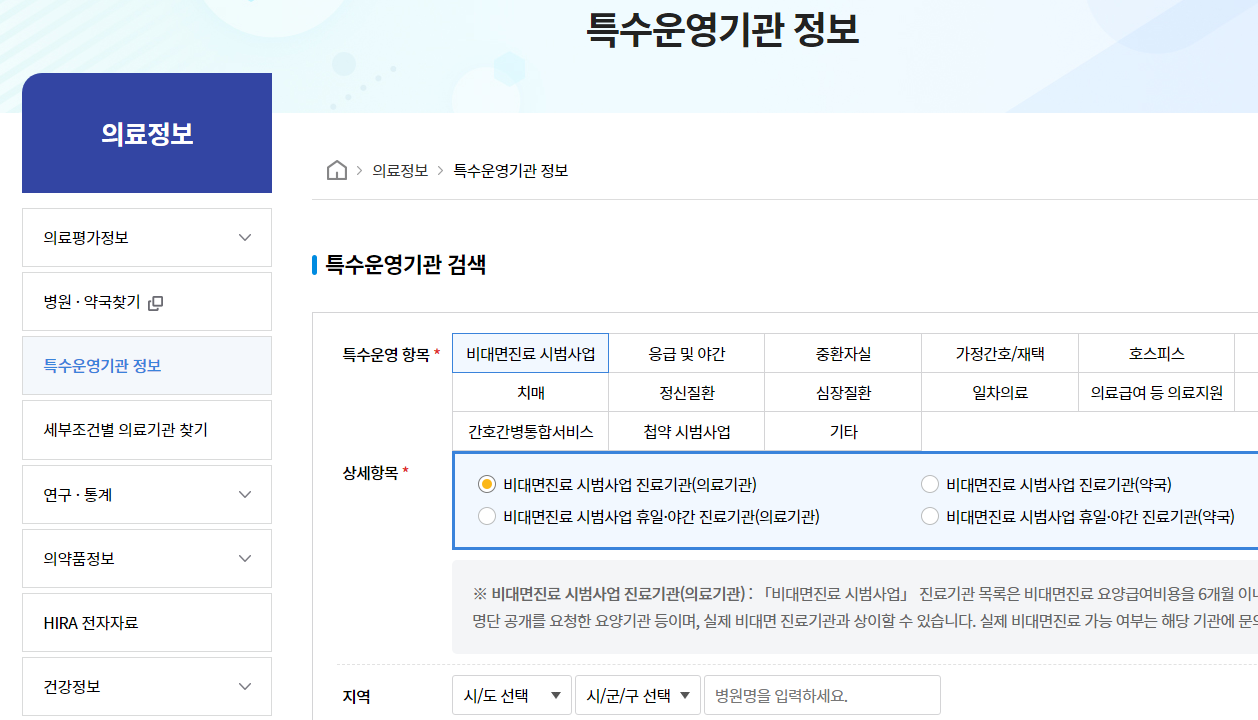Select 비대면진료 시범사업 진료기관(약국) radio option
1258x720 pixels.
(930, 485)
